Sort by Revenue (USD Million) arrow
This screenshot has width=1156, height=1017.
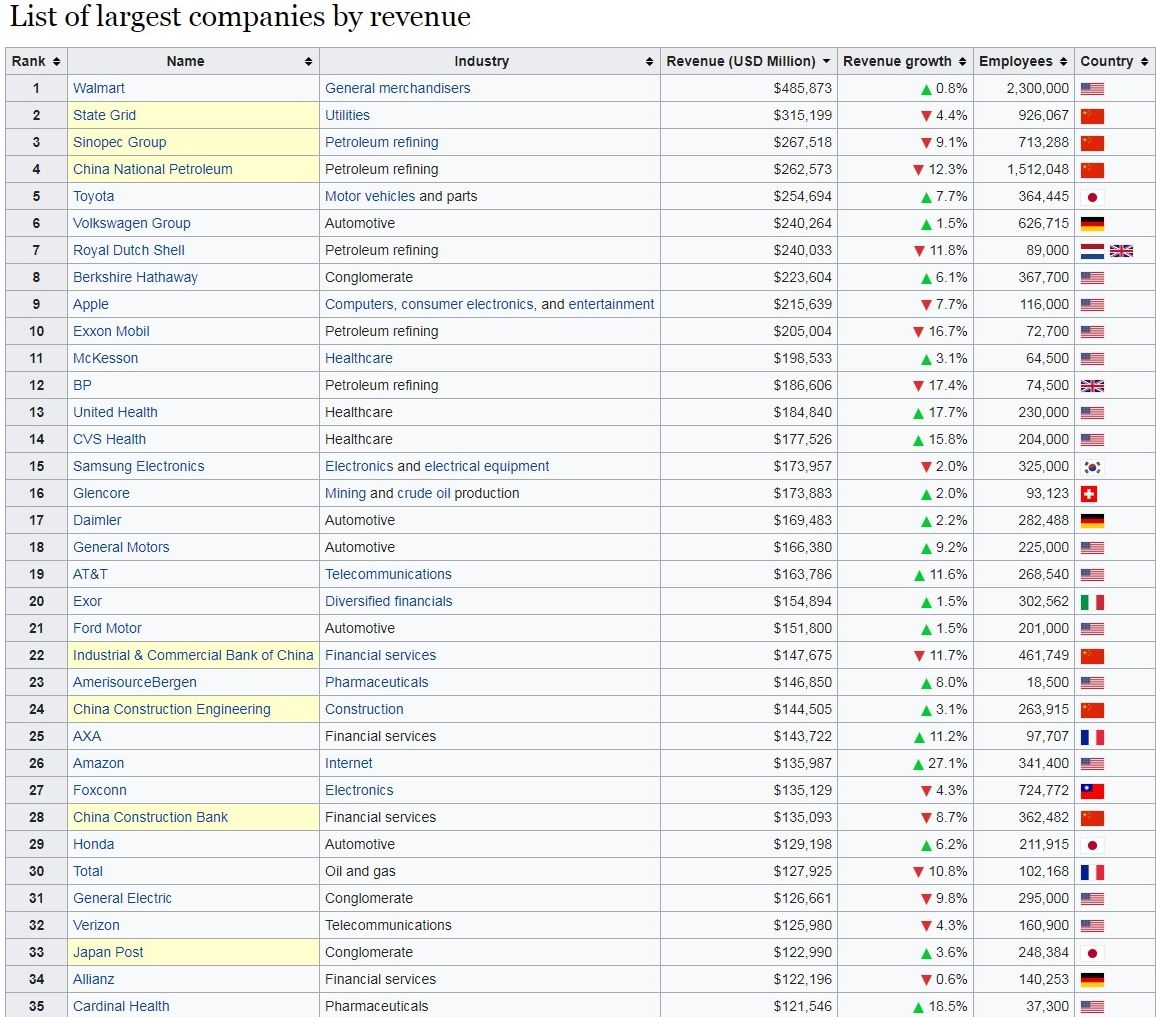826,61
